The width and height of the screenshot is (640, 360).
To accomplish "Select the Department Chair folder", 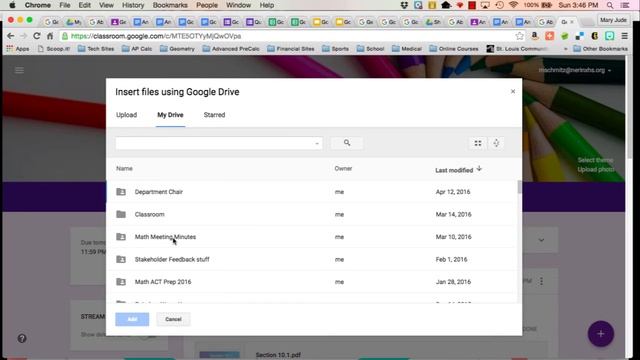I will [x=313, y=192].
